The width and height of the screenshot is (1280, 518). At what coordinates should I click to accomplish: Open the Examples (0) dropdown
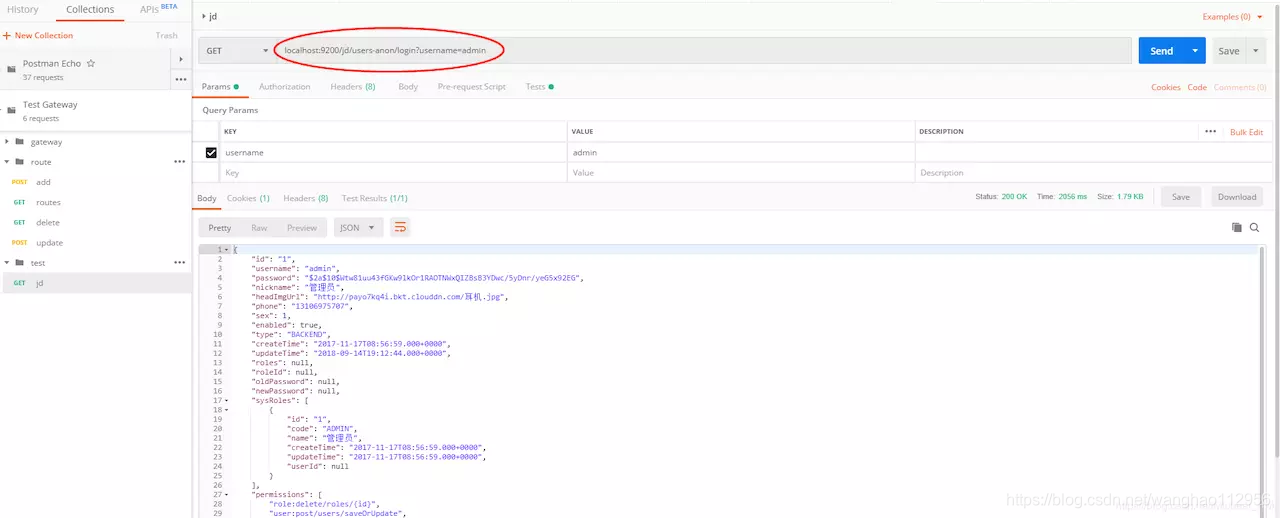[x=1231, y=16]
